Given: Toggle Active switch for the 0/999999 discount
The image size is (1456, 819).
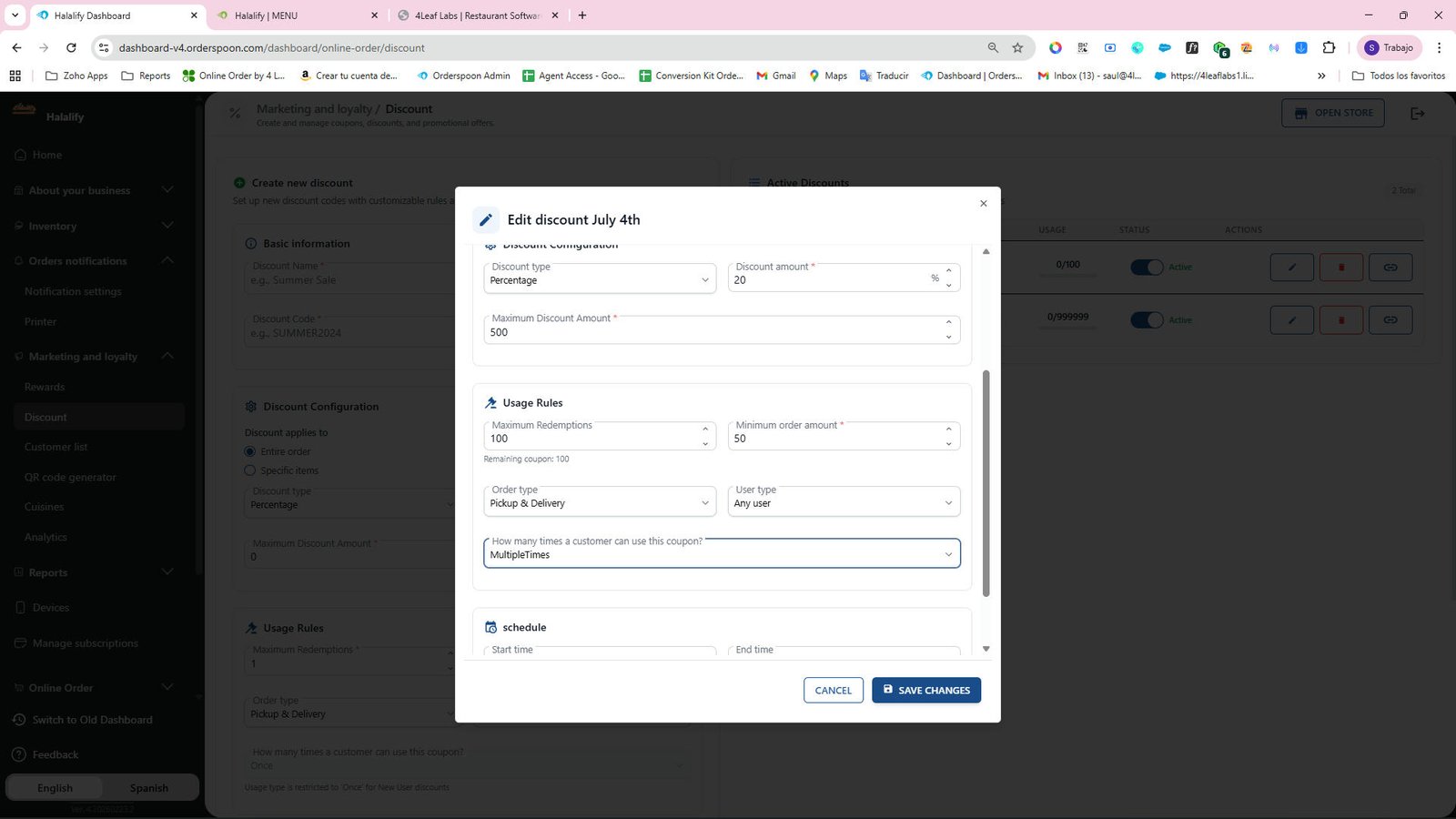Looking at the screenshot, I should [1147, 320].
